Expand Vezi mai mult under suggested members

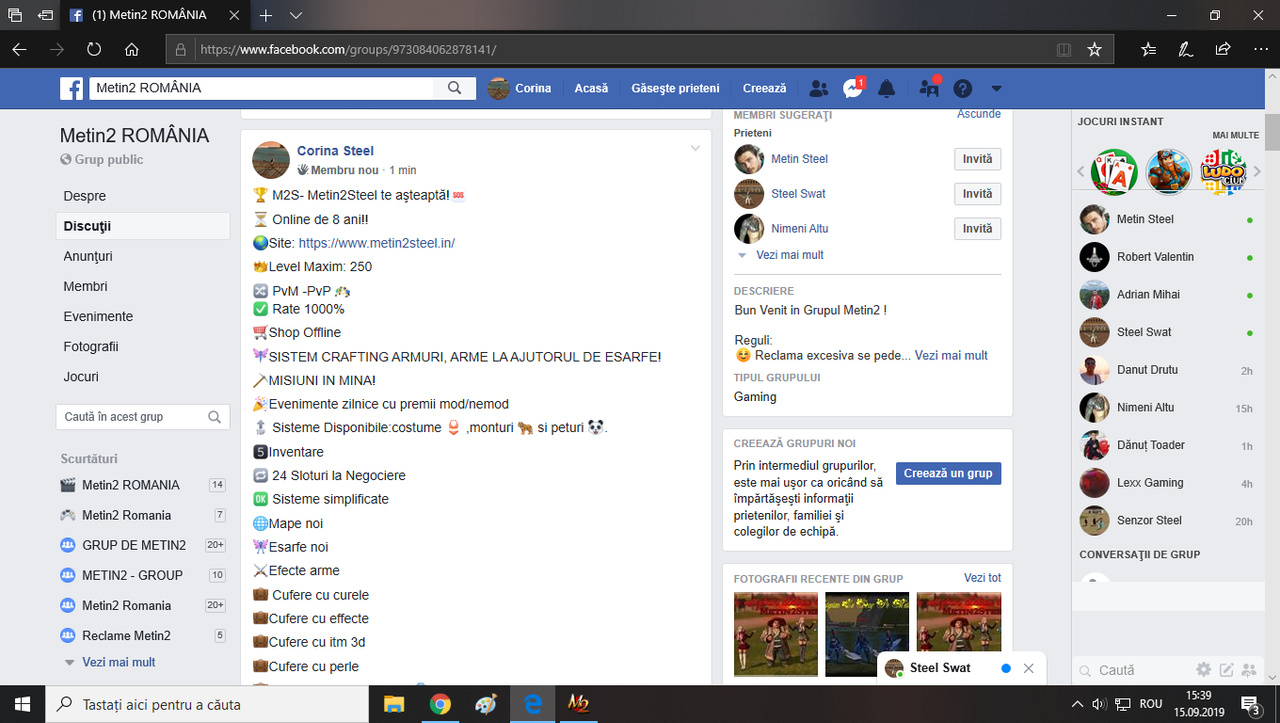pos(790,255)
